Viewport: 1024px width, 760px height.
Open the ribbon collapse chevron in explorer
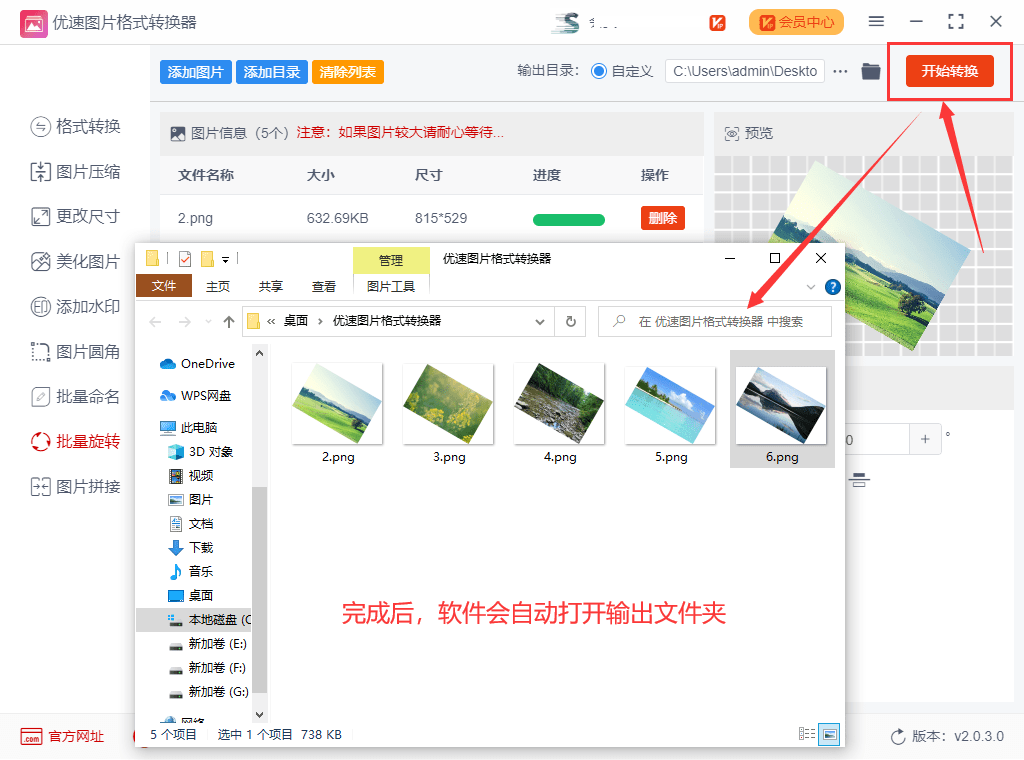tap(810, 287)
